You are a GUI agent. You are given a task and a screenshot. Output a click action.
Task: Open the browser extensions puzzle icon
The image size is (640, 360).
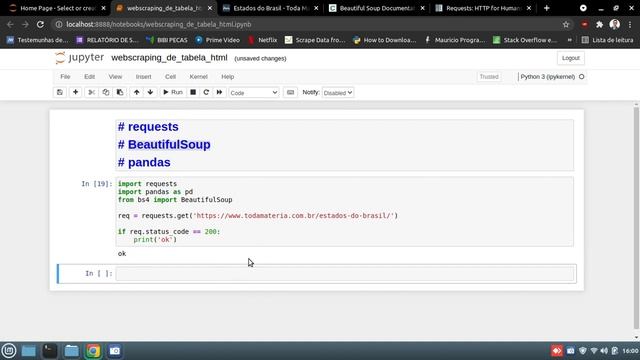pos(599,24)
